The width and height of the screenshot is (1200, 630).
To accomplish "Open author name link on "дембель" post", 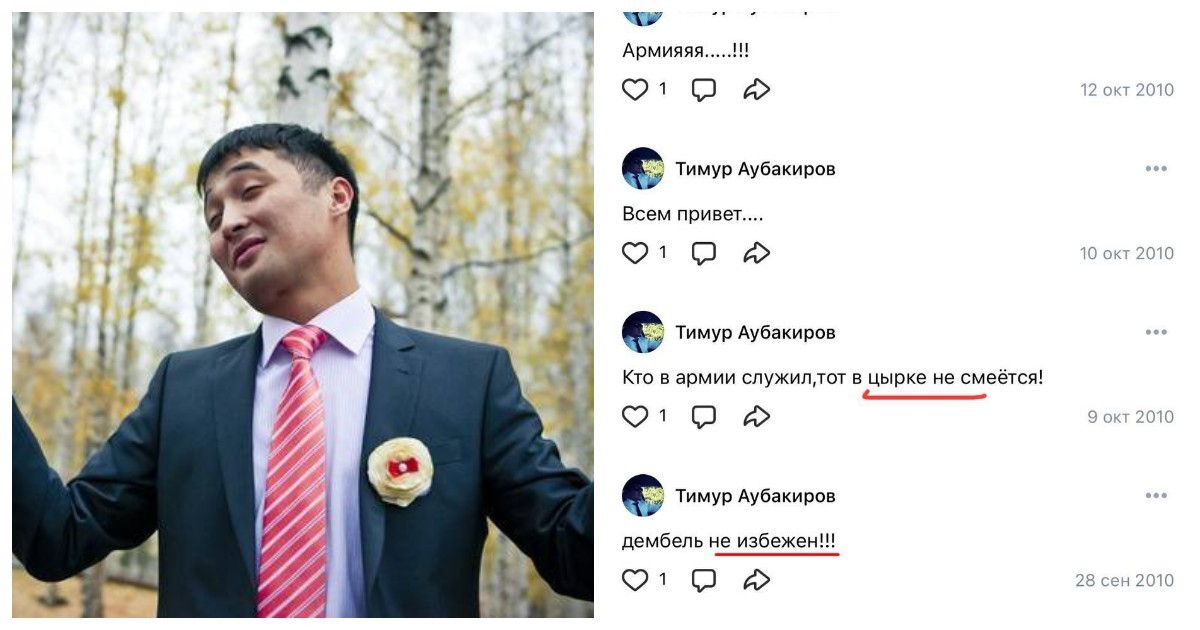I will coord(755,496).
